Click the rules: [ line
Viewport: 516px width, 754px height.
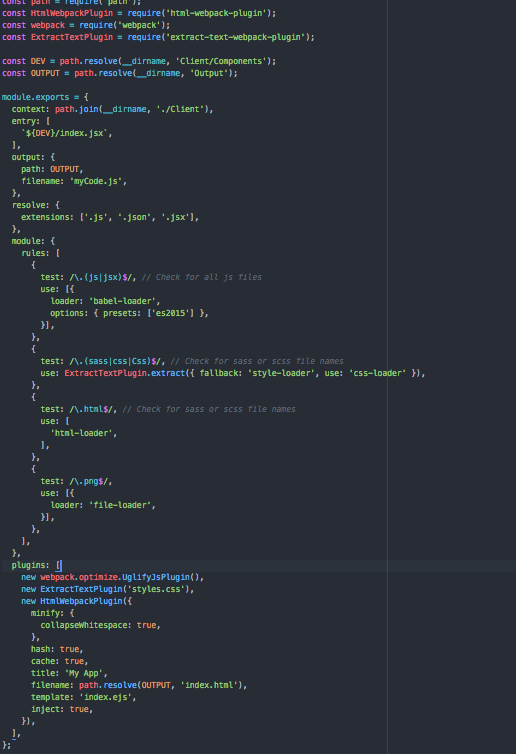click(40, 253)
